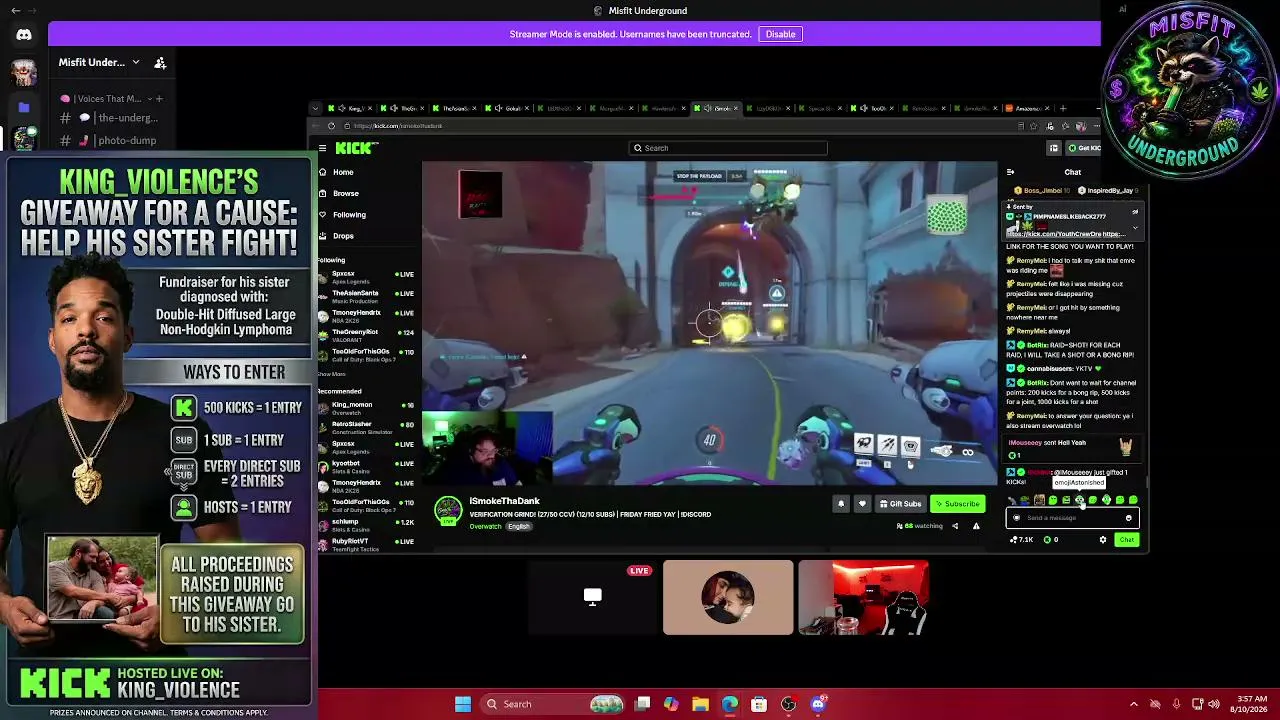Open a new browser tab

click(1063, 108)
